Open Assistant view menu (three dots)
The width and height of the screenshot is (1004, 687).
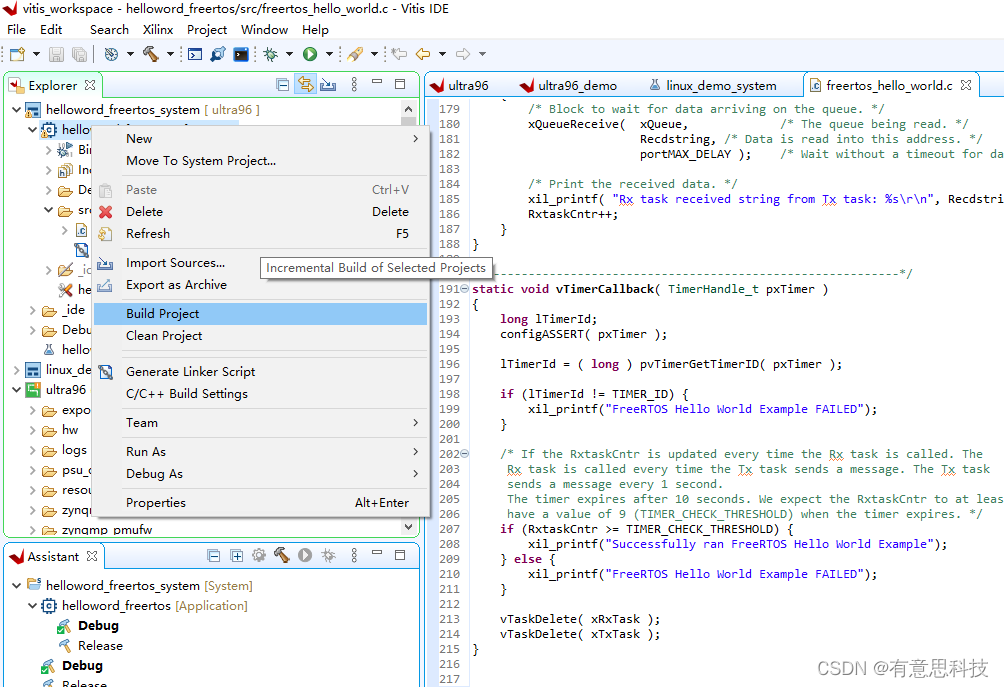[354, 556]
